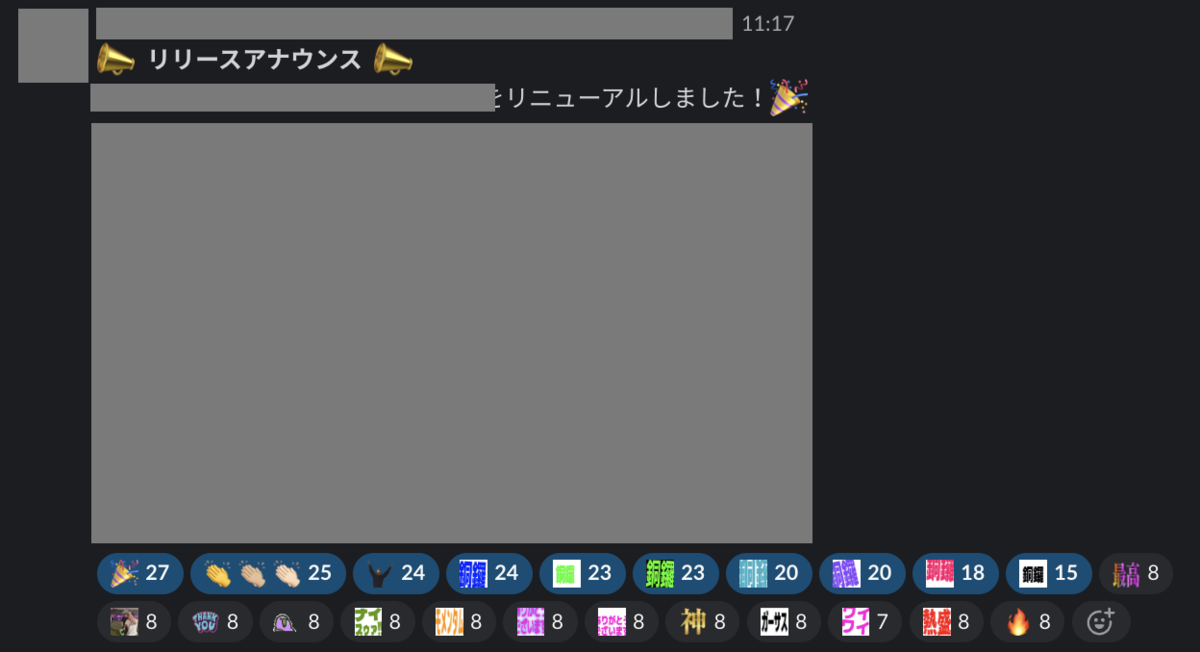Click the THANK YOU reaction
This screenshot has height=652, width=1200.
click(x=215, y=622)
